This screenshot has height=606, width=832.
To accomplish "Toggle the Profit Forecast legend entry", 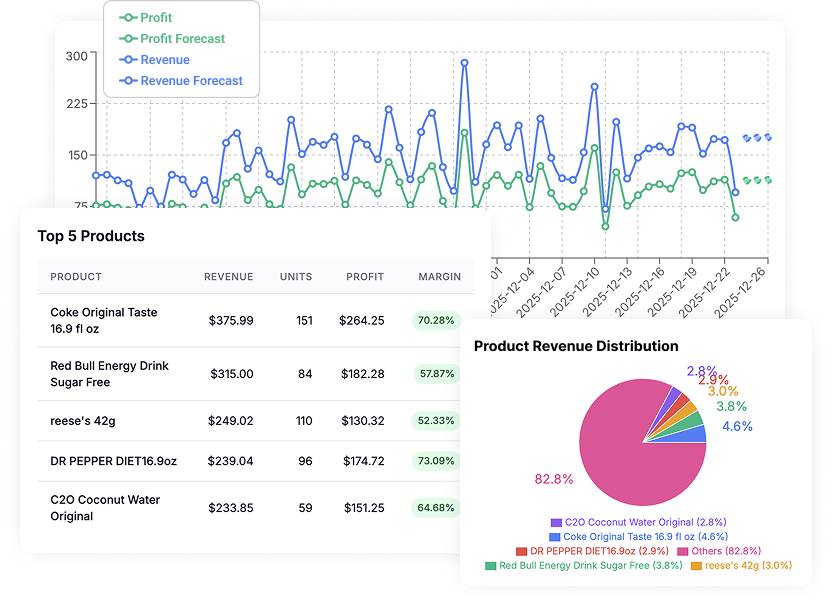I will pos(182,39).
